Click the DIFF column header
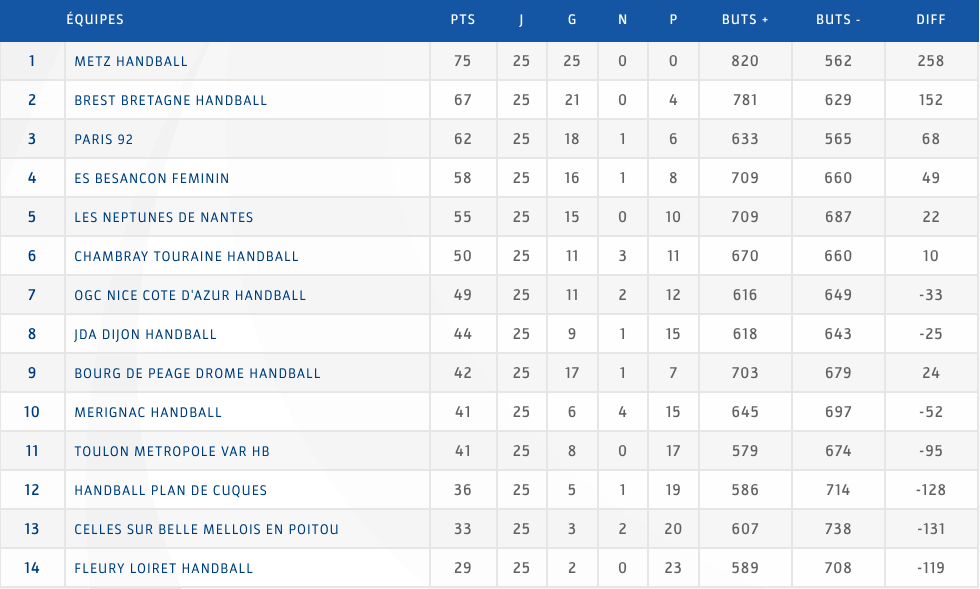Viewport: 980px width, 589px height. coord(931,20)
